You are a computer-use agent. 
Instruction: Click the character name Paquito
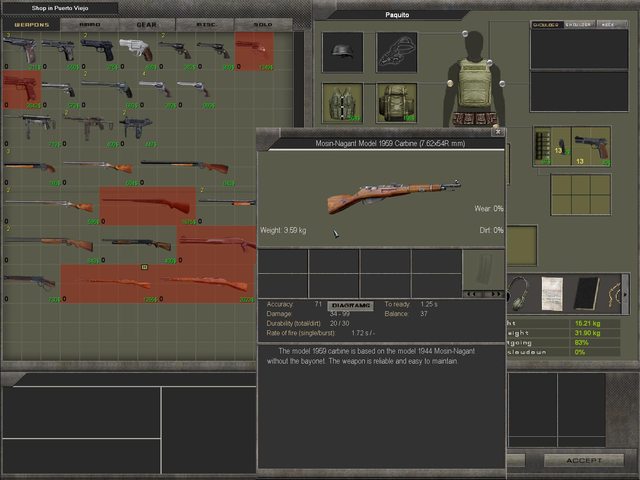click(x=397, y=15)
